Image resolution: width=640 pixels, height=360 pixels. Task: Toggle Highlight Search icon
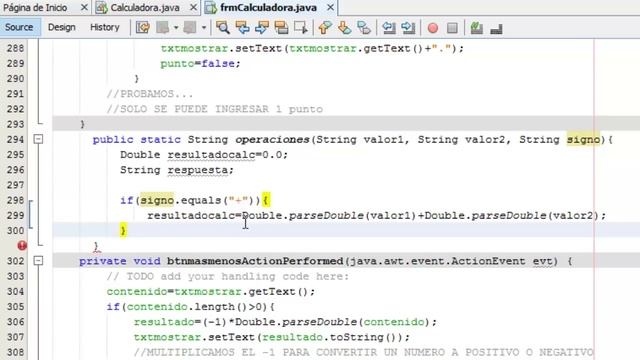(x=282, y=28)
